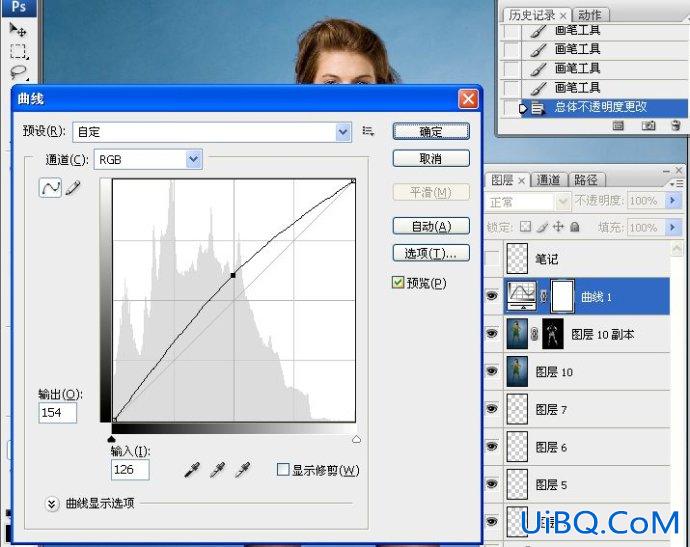Click the lock all padlock icon
Image resolution: width=690 pixels, height=547 pixels.
point(574,227)
